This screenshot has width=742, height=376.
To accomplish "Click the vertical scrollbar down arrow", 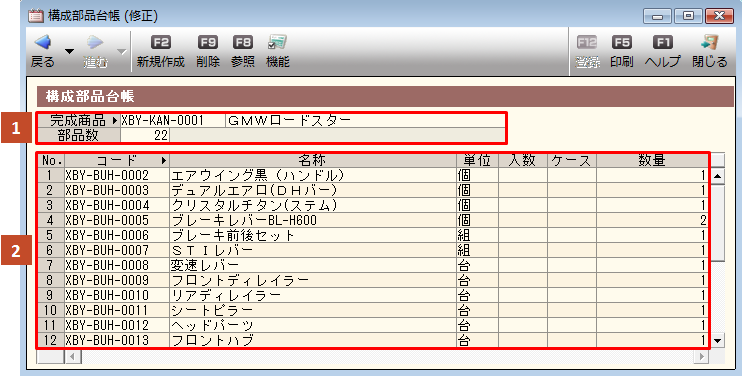I will 717,341.
